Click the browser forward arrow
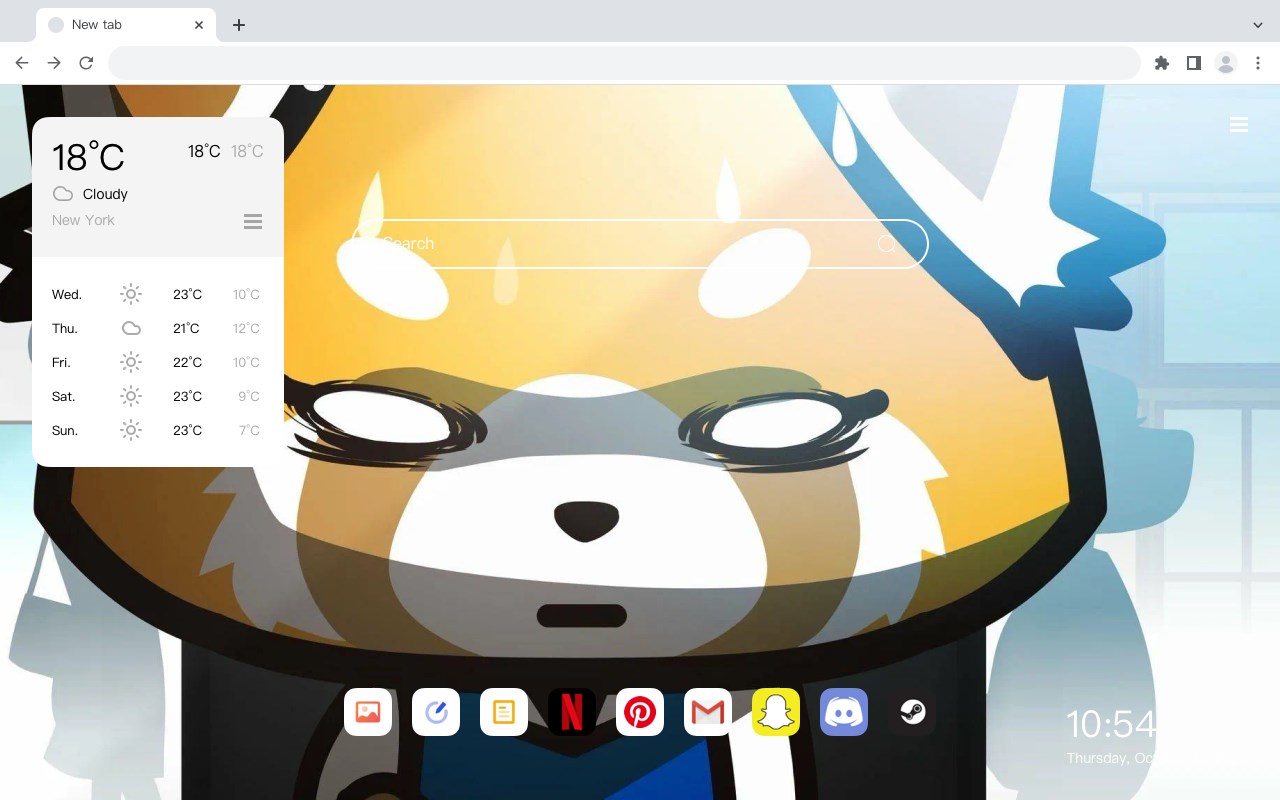Viewport: 1280px width, 800px height. [54, 63]
